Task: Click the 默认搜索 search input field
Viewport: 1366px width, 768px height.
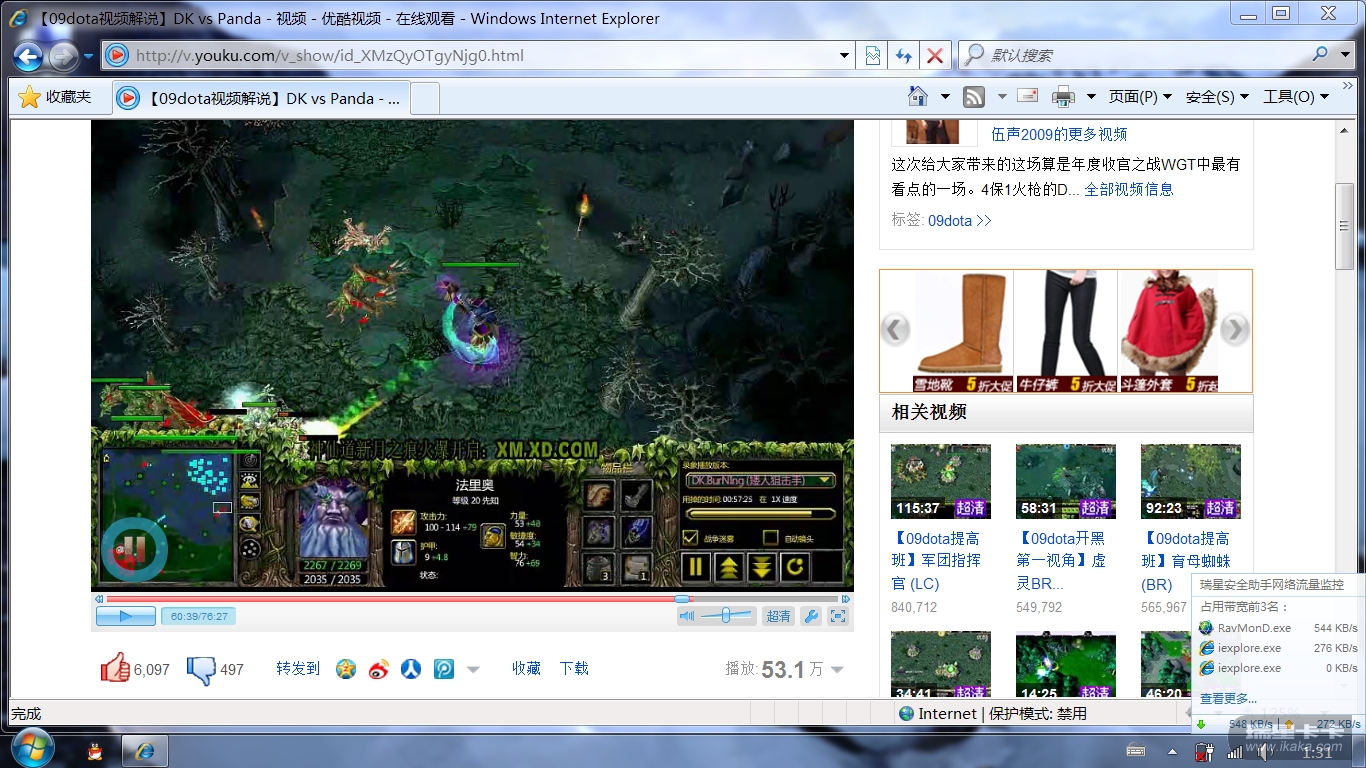Action: coord(1146,55)
